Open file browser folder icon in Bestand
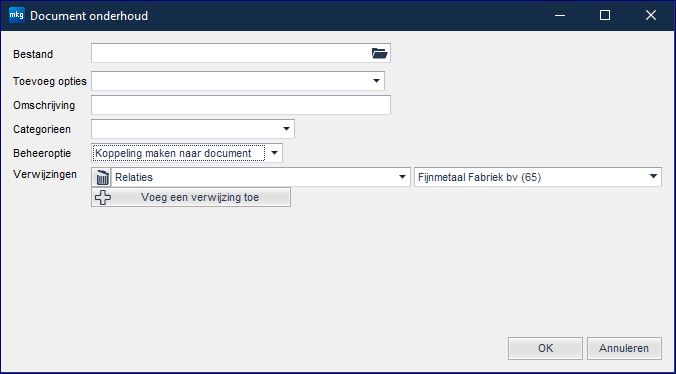 click(379, 53)
